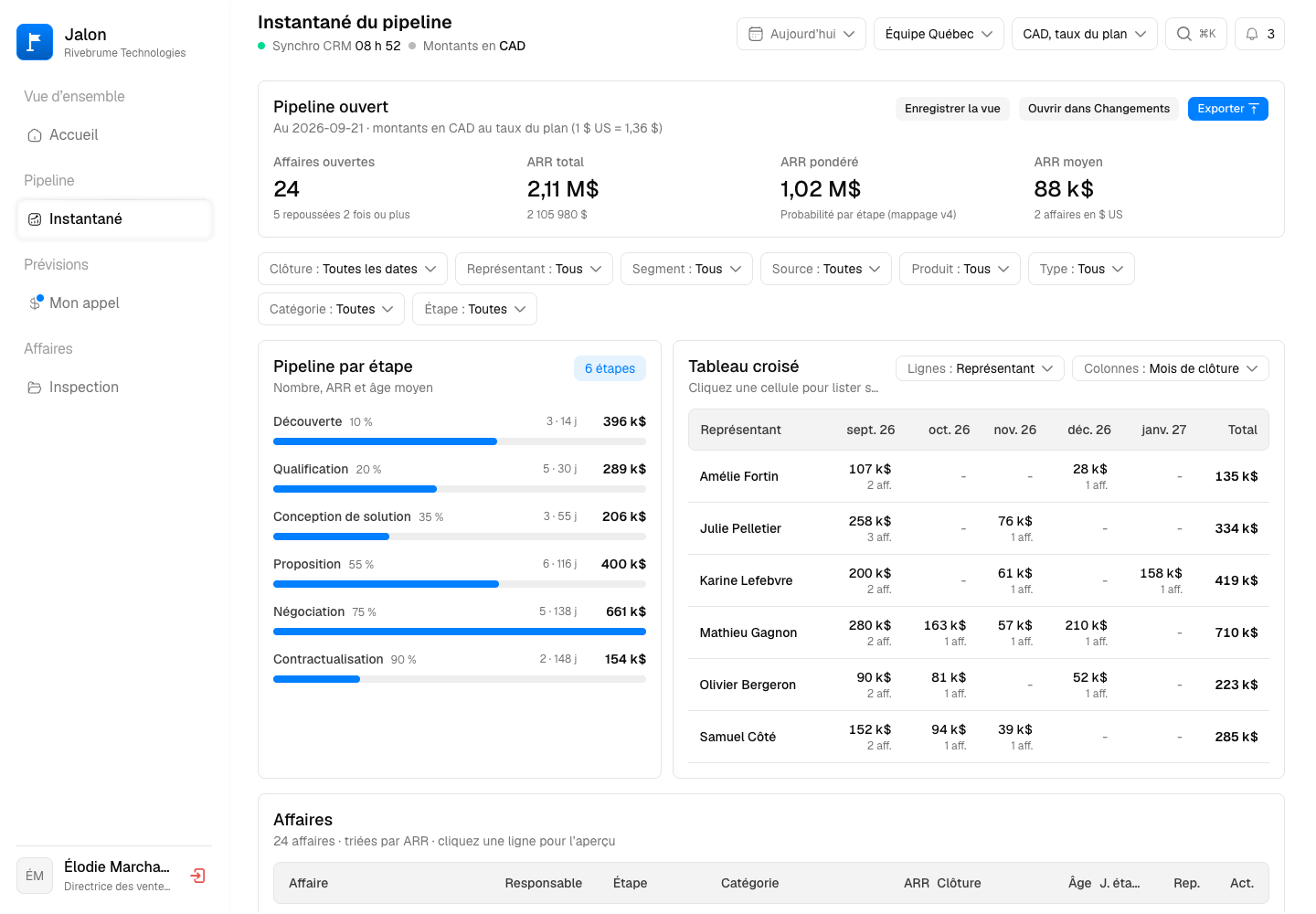Screen dimensions: 1316x914
Task: Expand the Représentant filter dropdown
Action: pos(534,269)
